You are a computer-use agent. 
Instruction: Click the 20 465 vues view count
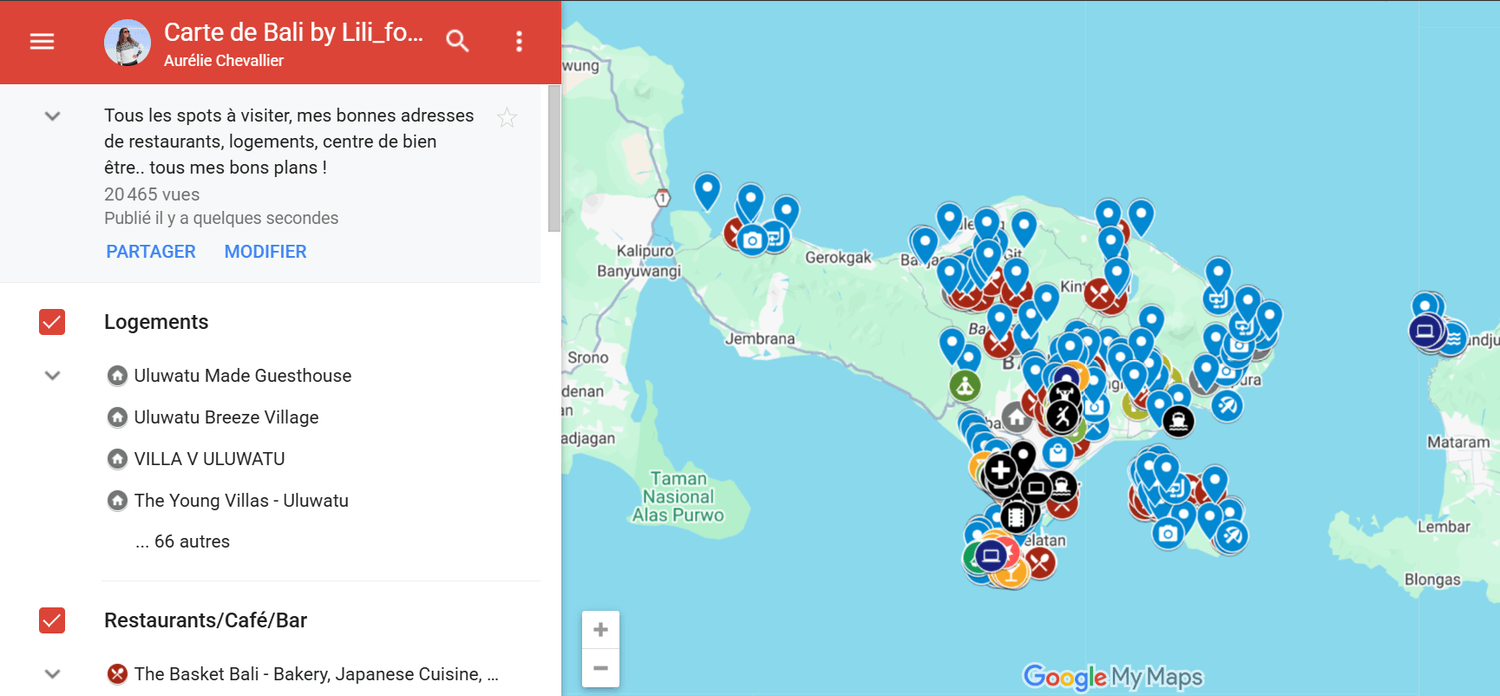[x=152, y=195]
